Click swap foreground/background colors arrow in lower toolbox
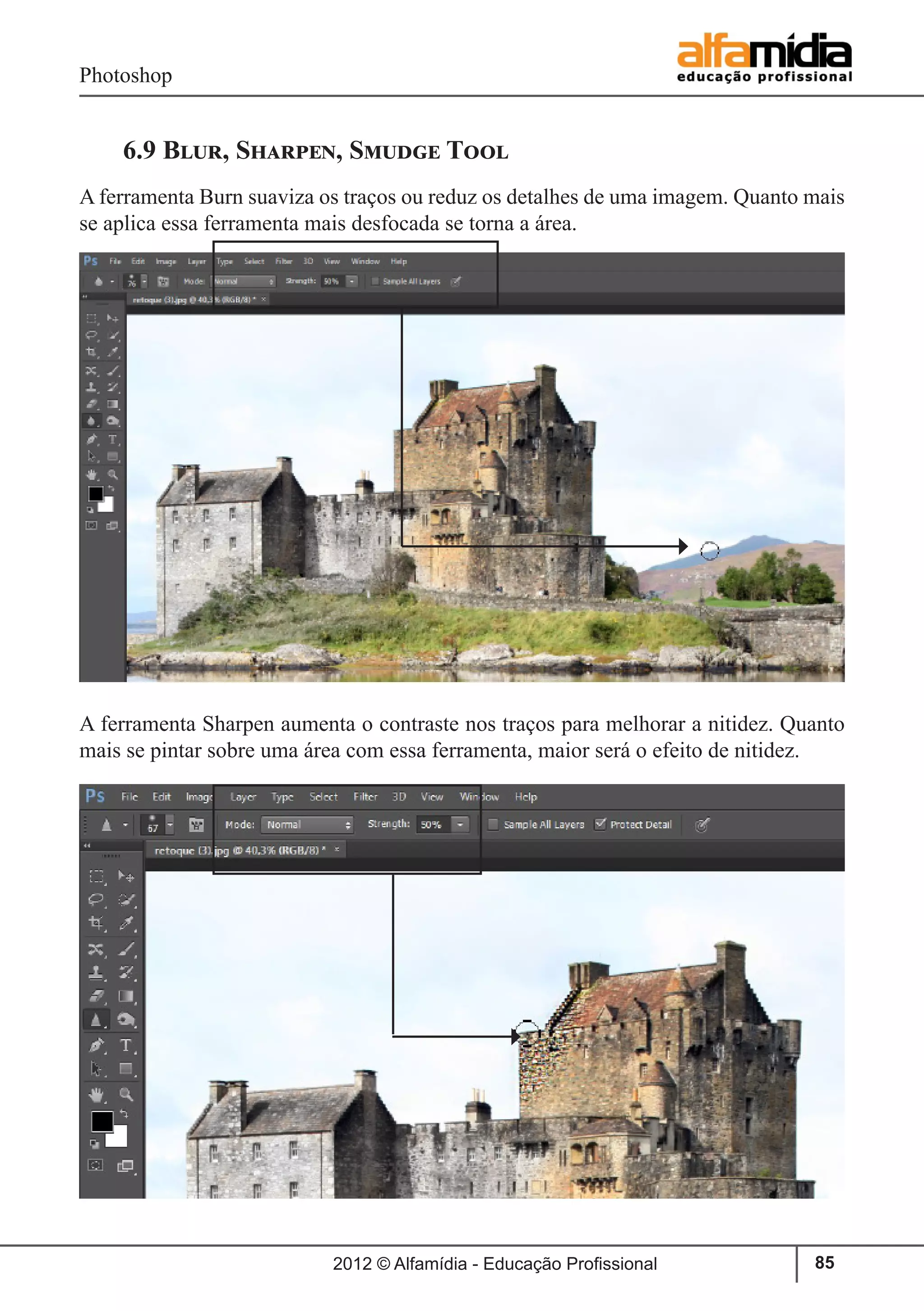924x1311 pixels. (x=124, y=1113)
